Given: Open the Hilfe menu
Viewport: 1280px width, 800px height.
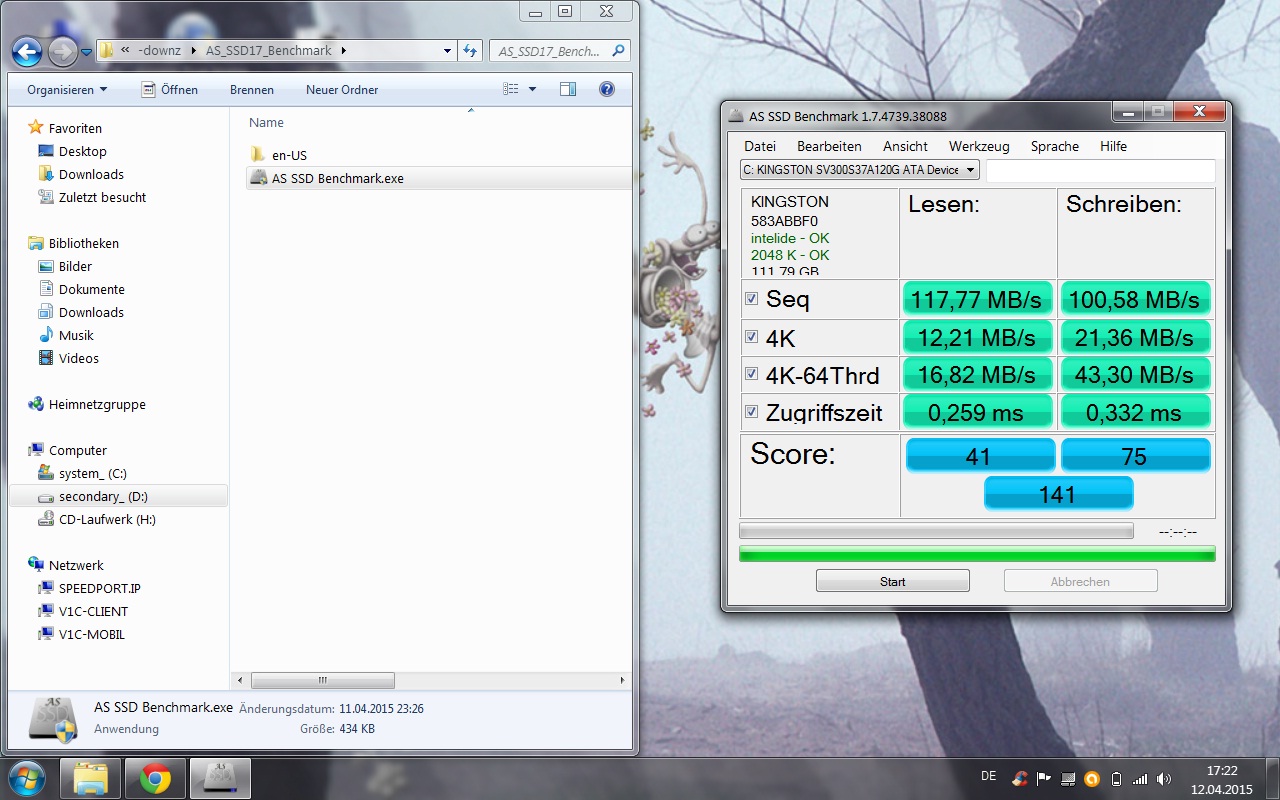Looking at the screenshot, I should point(1113,146).
